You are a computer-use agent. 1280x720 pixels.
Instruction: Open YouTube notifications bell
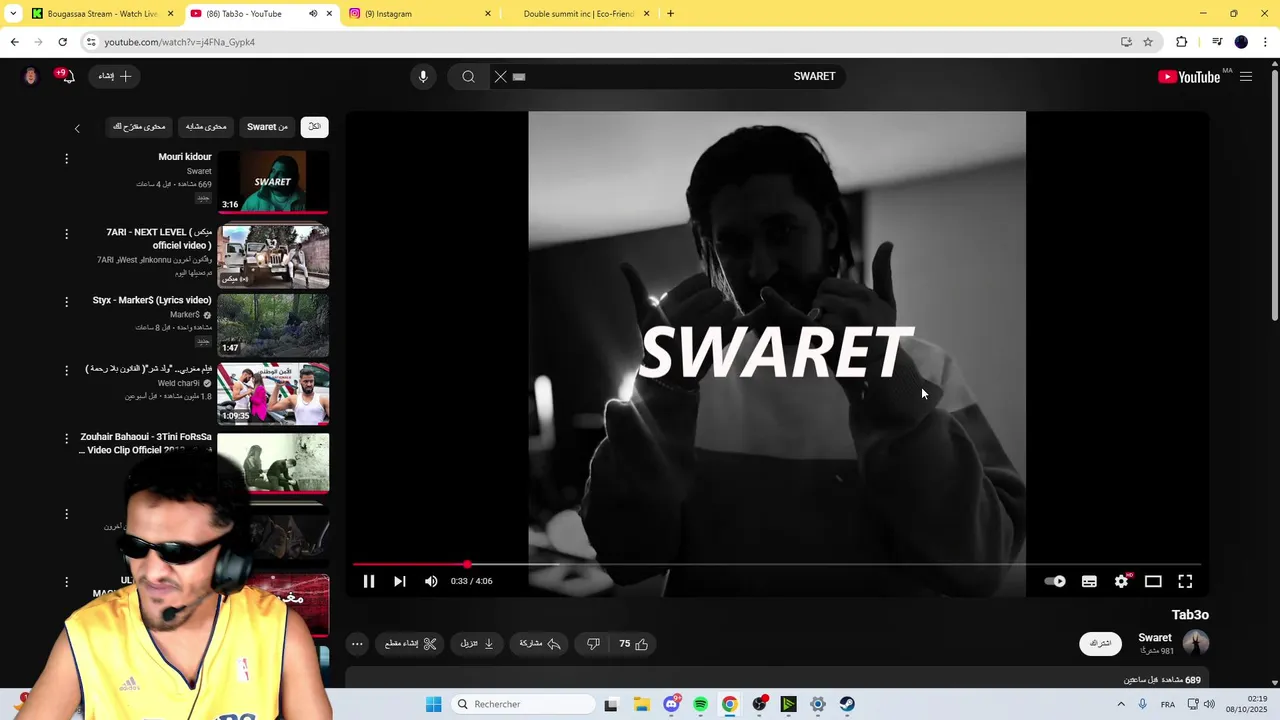[67, 77]
